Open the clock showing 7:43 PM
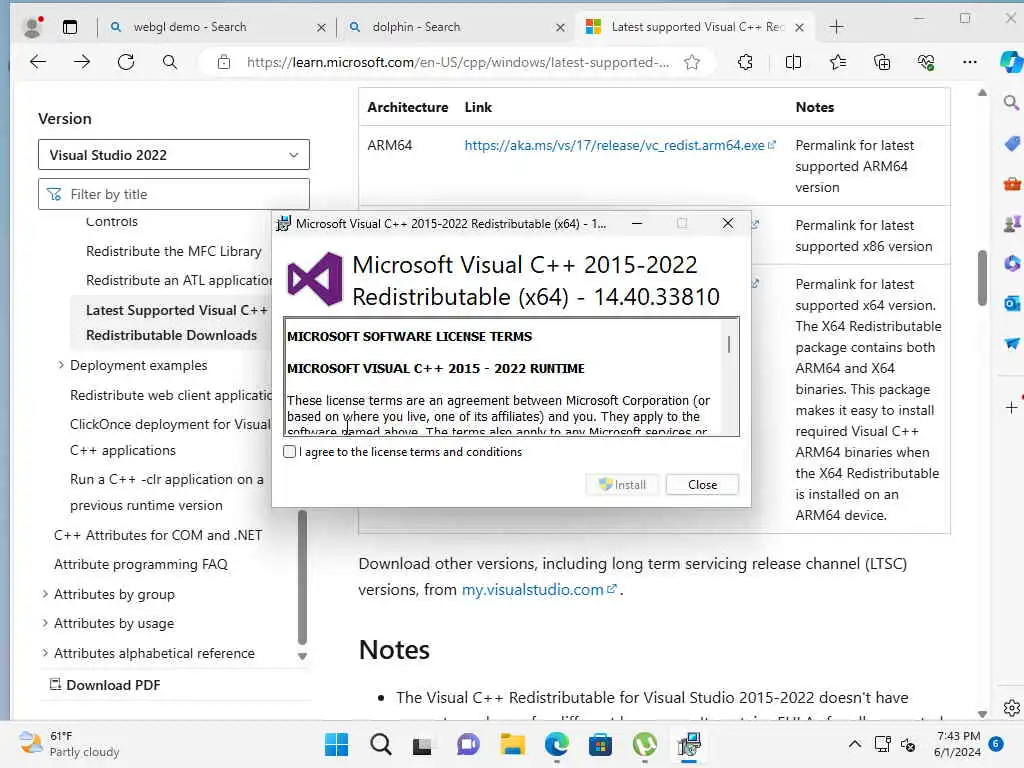This screenshot has width=1024, height=768. (957, 744)
